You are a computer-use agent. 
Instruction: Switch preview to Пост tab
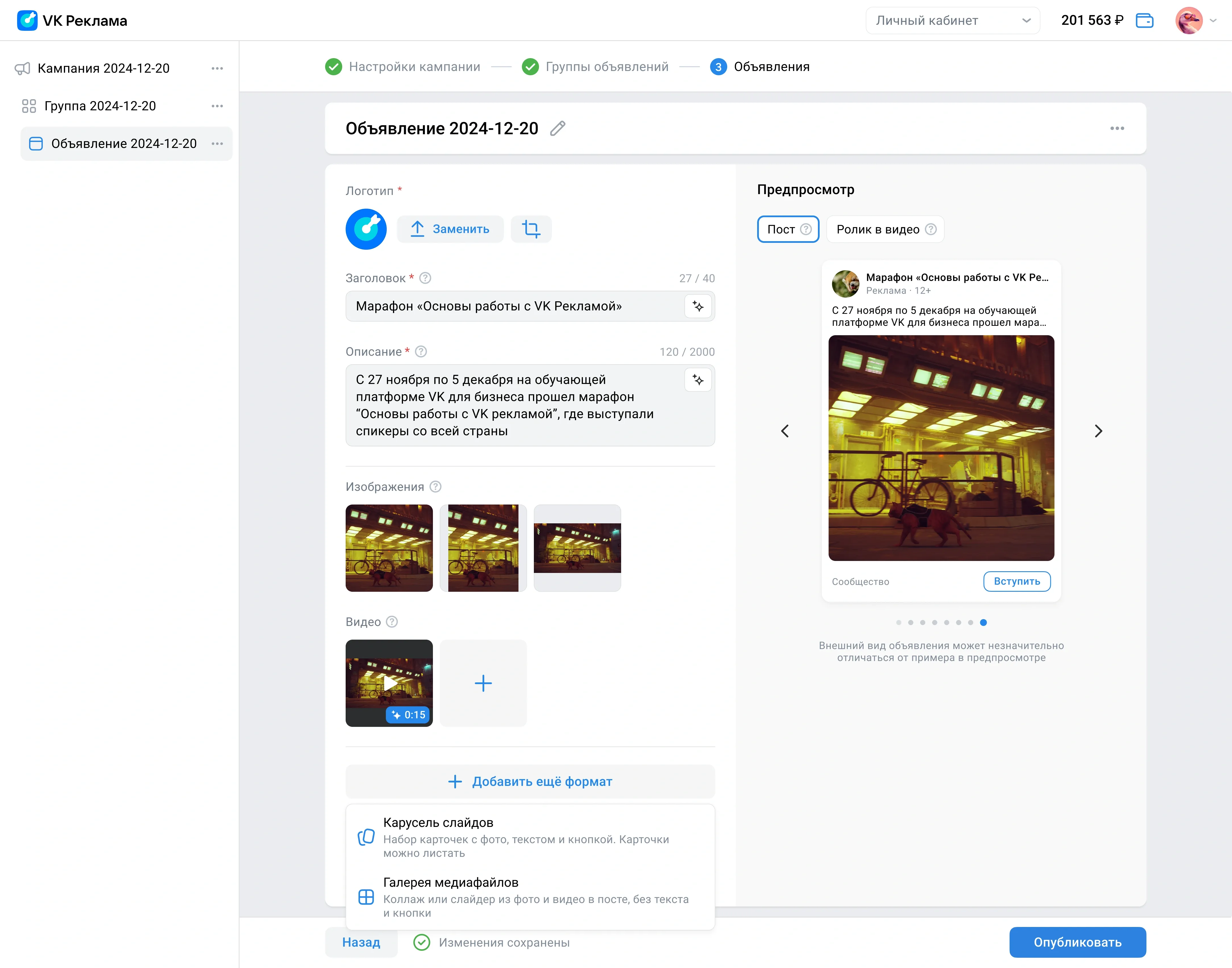tap(788, 229)
